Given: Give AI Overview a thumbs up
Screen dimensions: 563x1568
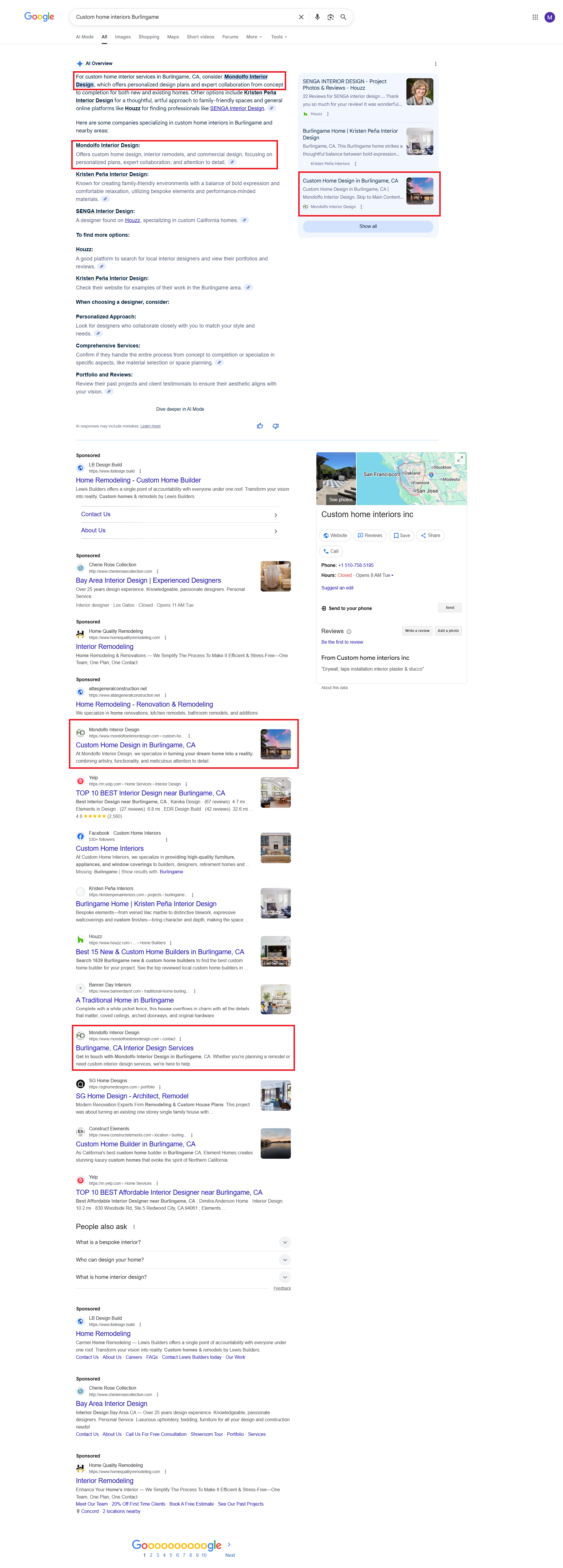Looking at the screenshot, I should tap(260, 426).
